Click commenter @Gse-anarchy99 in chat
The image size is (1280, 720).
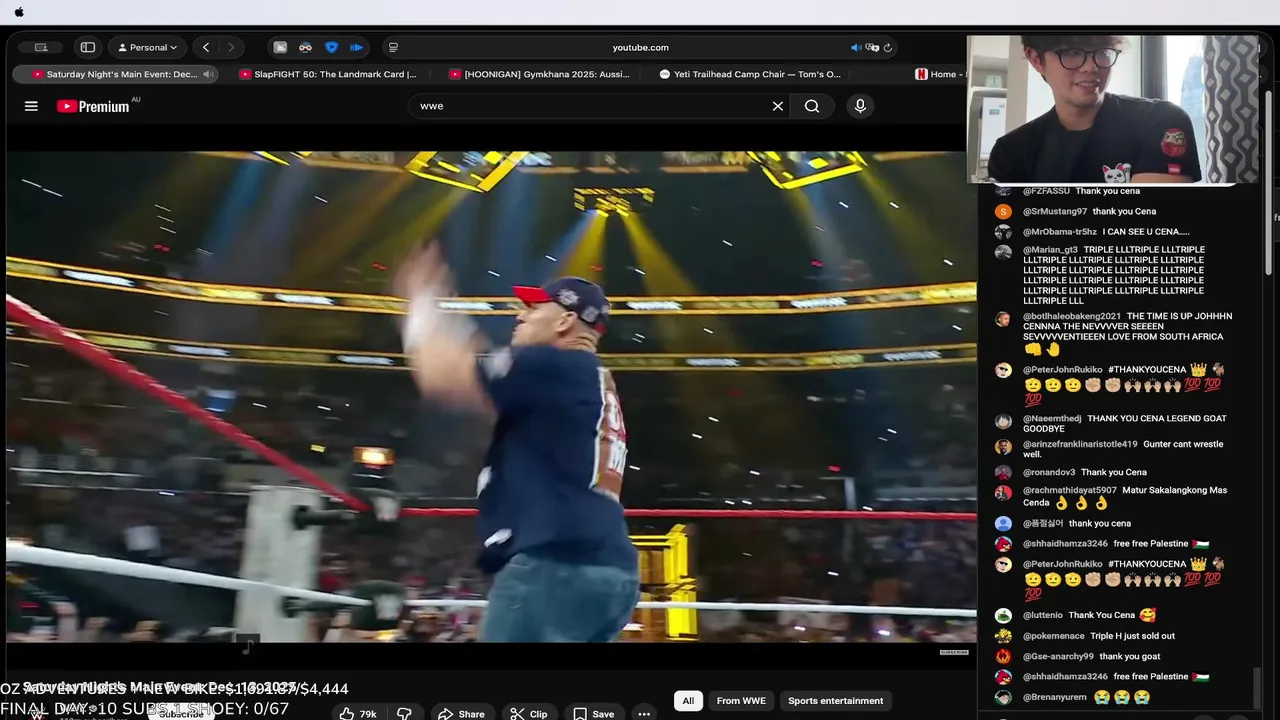click(1058, 657)
